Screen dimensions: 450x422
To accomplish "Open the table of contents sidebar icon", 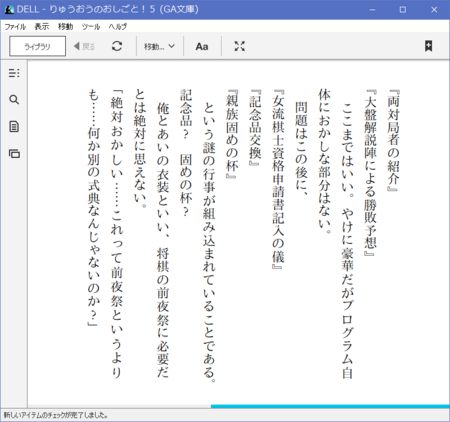I will pos(14,73).
